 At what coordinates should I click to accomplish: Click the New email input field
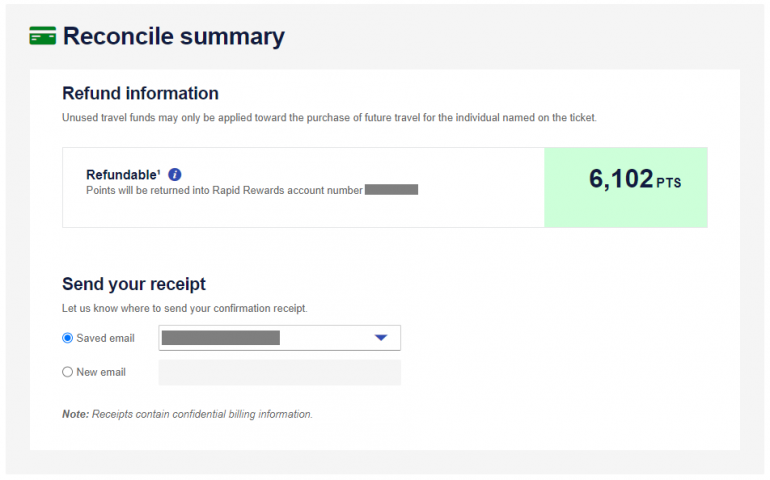[280, 373]
